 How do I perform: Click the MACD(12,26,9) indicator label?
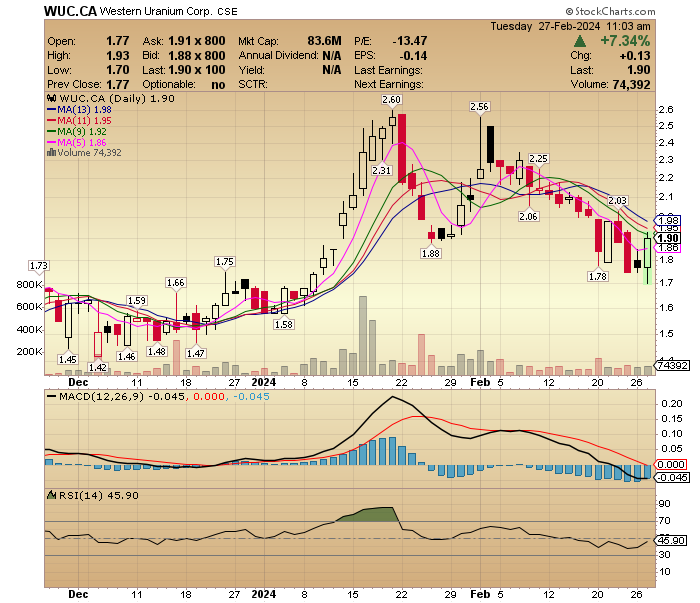pos(102,396)
